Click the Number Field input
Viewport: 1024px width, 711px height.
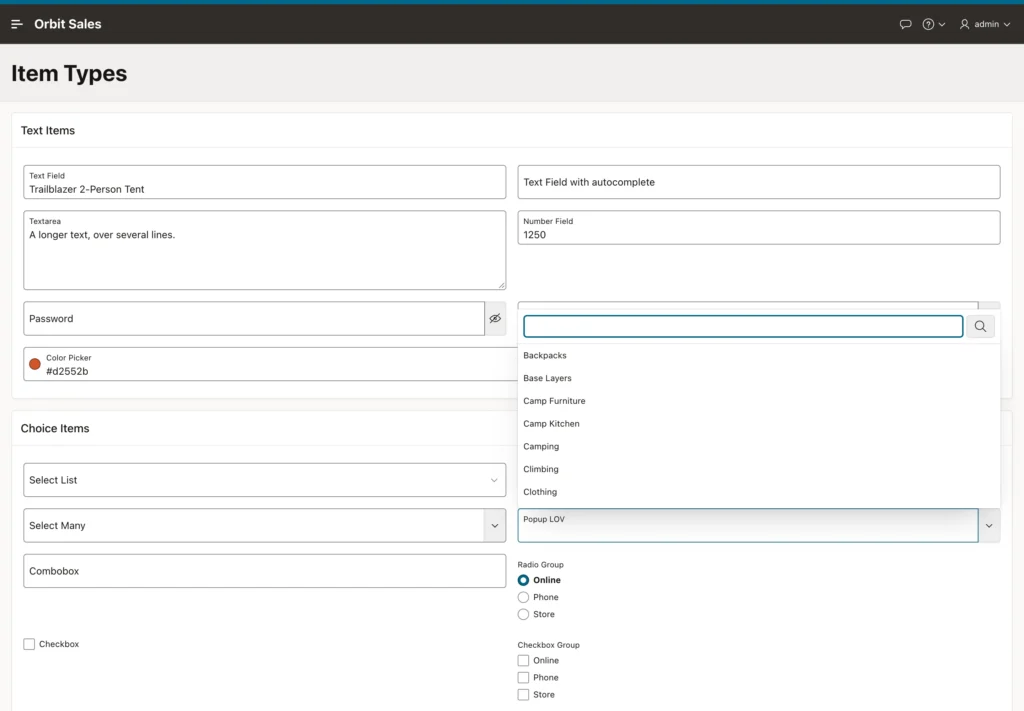[x=759, y=227]
